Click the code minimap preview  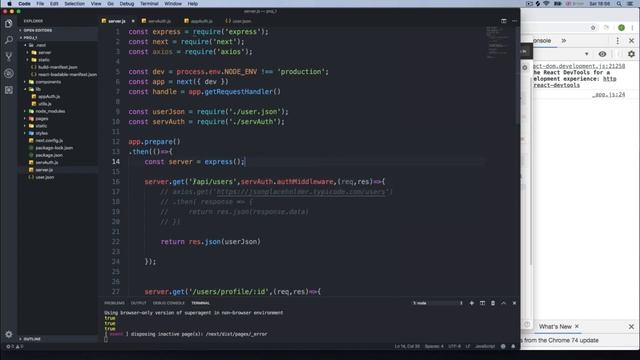[497, 43]
